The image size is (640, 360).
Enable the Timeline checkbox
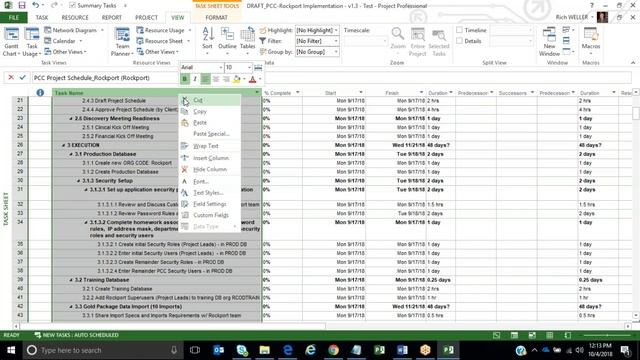pos(460,30)
